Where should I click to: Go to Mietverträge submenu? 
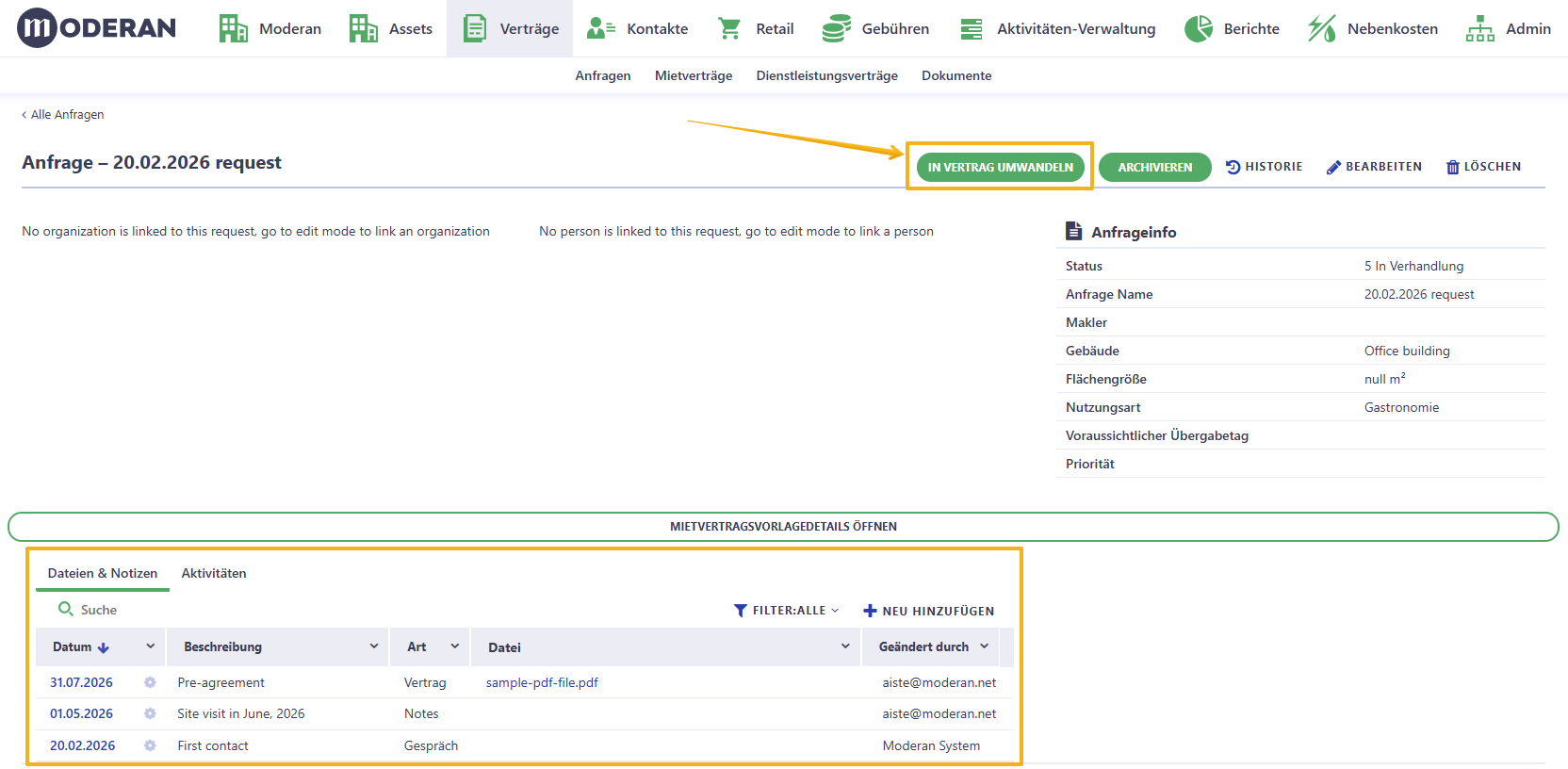pyautogui.click(x=694, y=75)
